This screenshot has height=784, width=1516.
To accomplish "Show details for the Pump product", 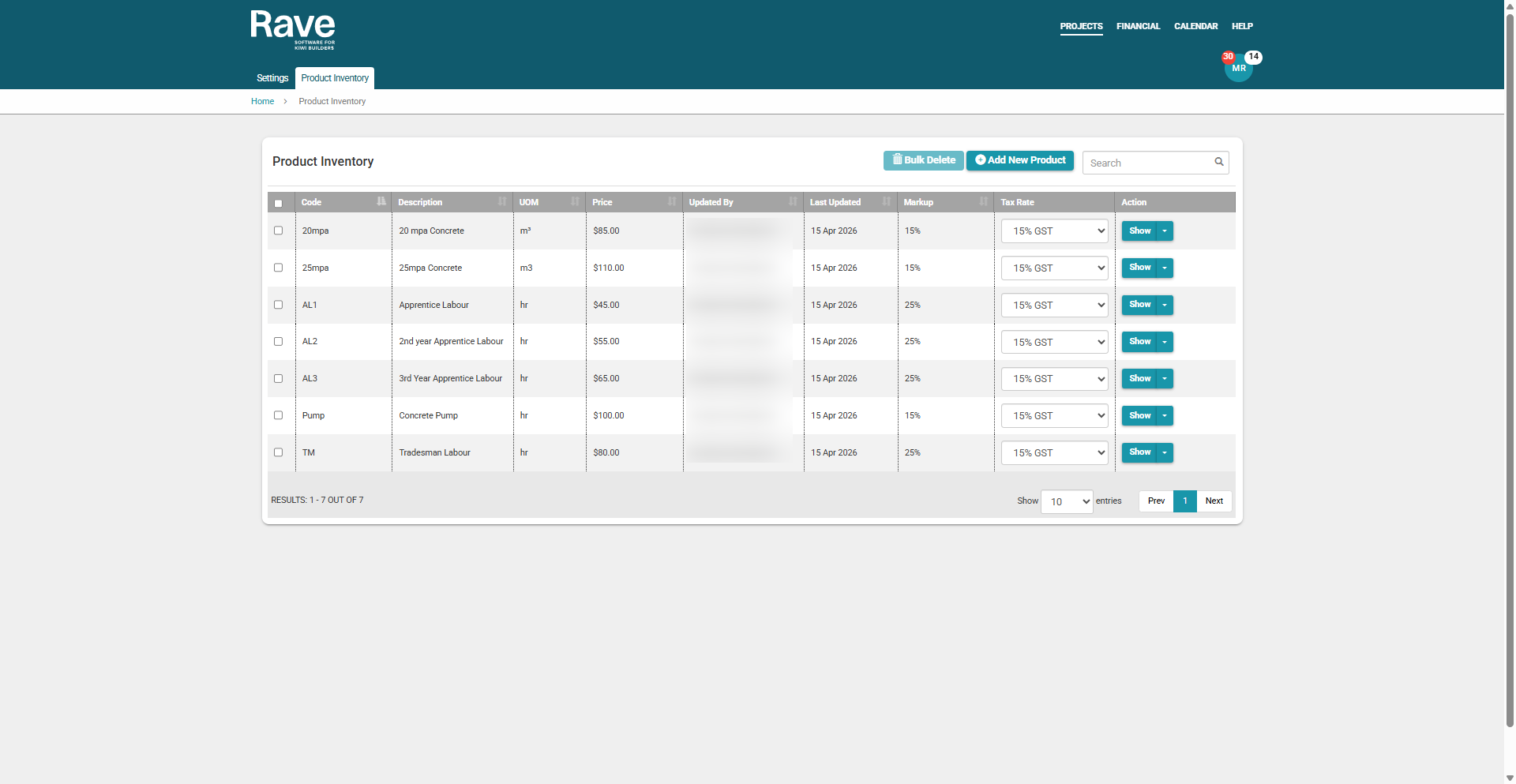I will click(x=1139, y=415).
